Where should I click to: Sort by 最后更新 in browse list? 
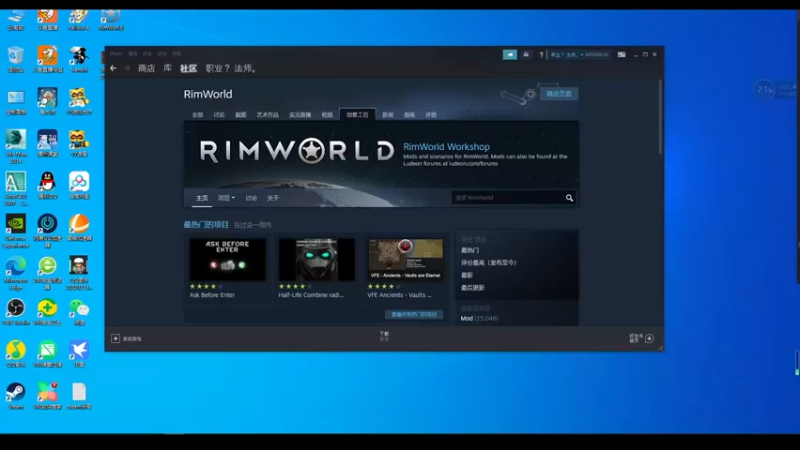click(x=472, y=288)
